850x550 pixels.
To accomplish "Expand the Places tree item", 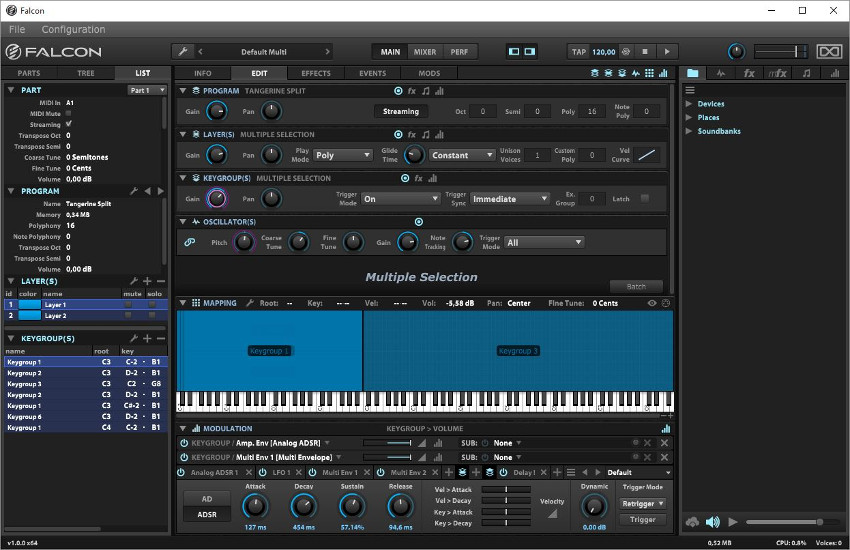I will point(688,117).
